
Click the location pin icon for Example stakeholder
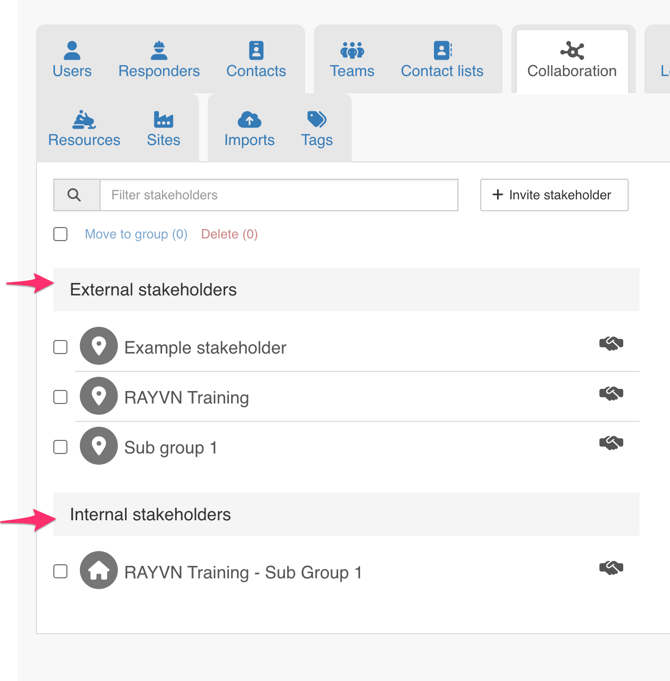pyautogui.click(x=99, y=347)
